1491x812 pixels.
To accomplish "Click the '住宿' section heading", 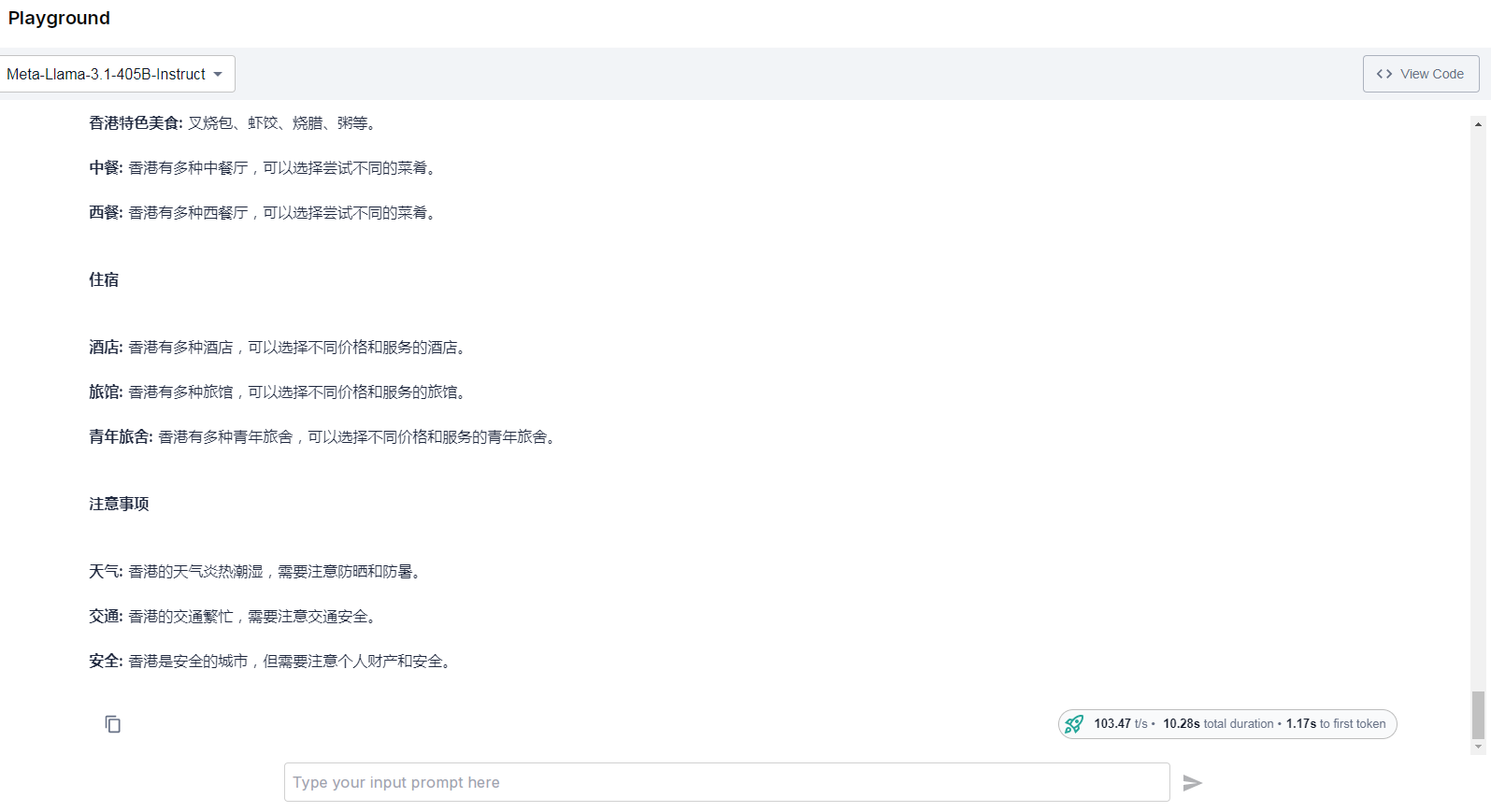I will pyautogui.click(x=104, y=279).
